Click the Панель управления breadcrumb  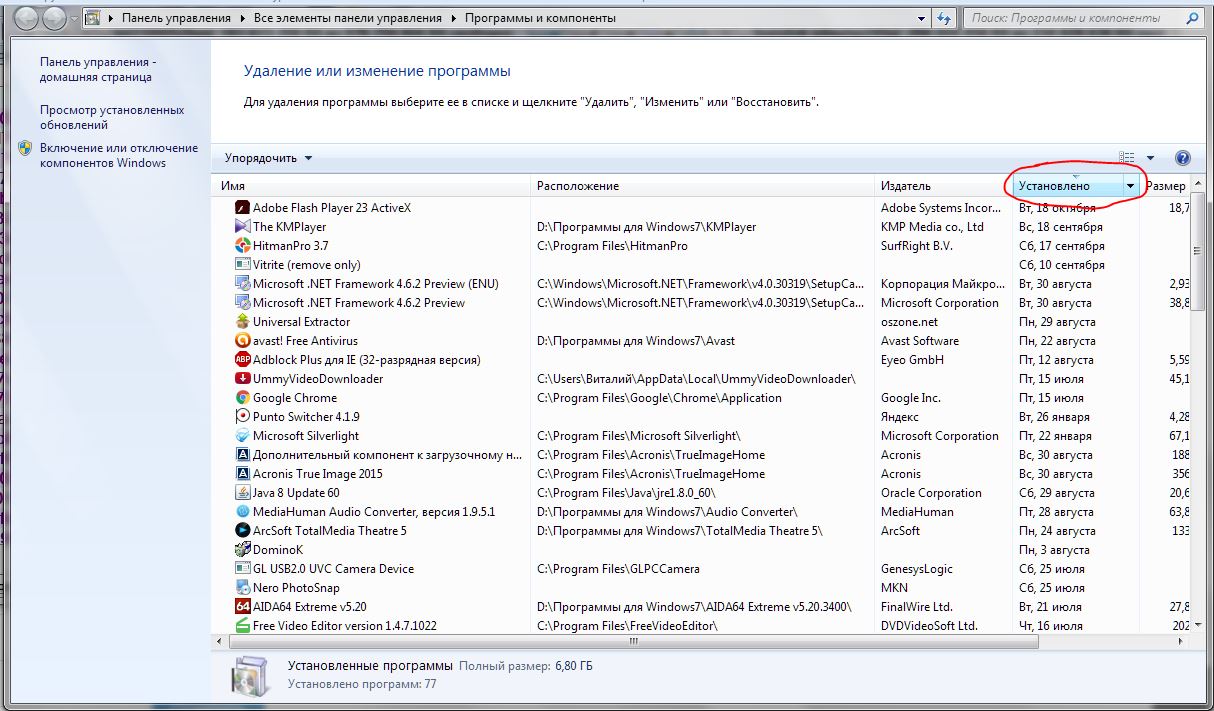click(177, 18)
